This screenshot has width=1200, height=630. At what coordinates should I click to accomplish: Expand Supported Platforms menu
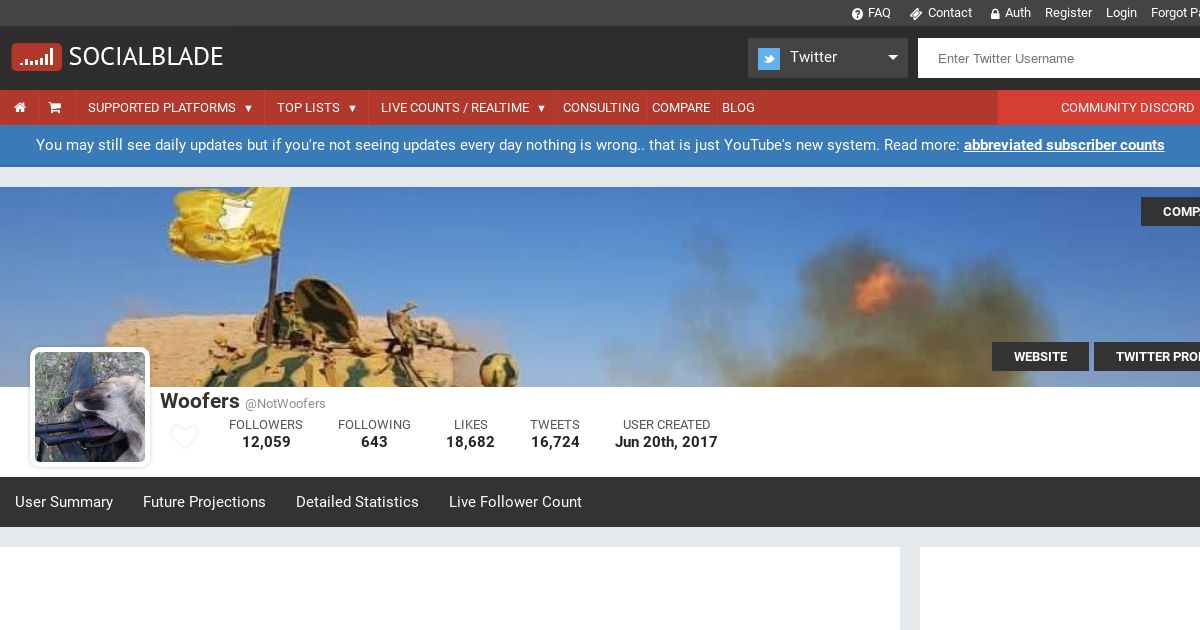170,107
